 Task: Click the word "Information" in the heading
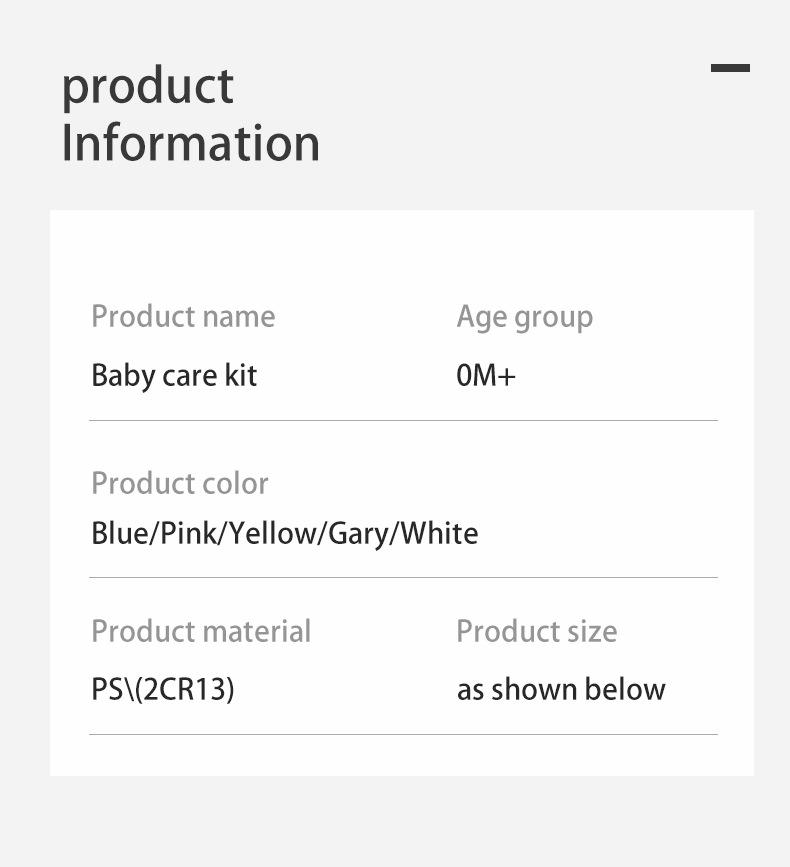pos(190,143)
